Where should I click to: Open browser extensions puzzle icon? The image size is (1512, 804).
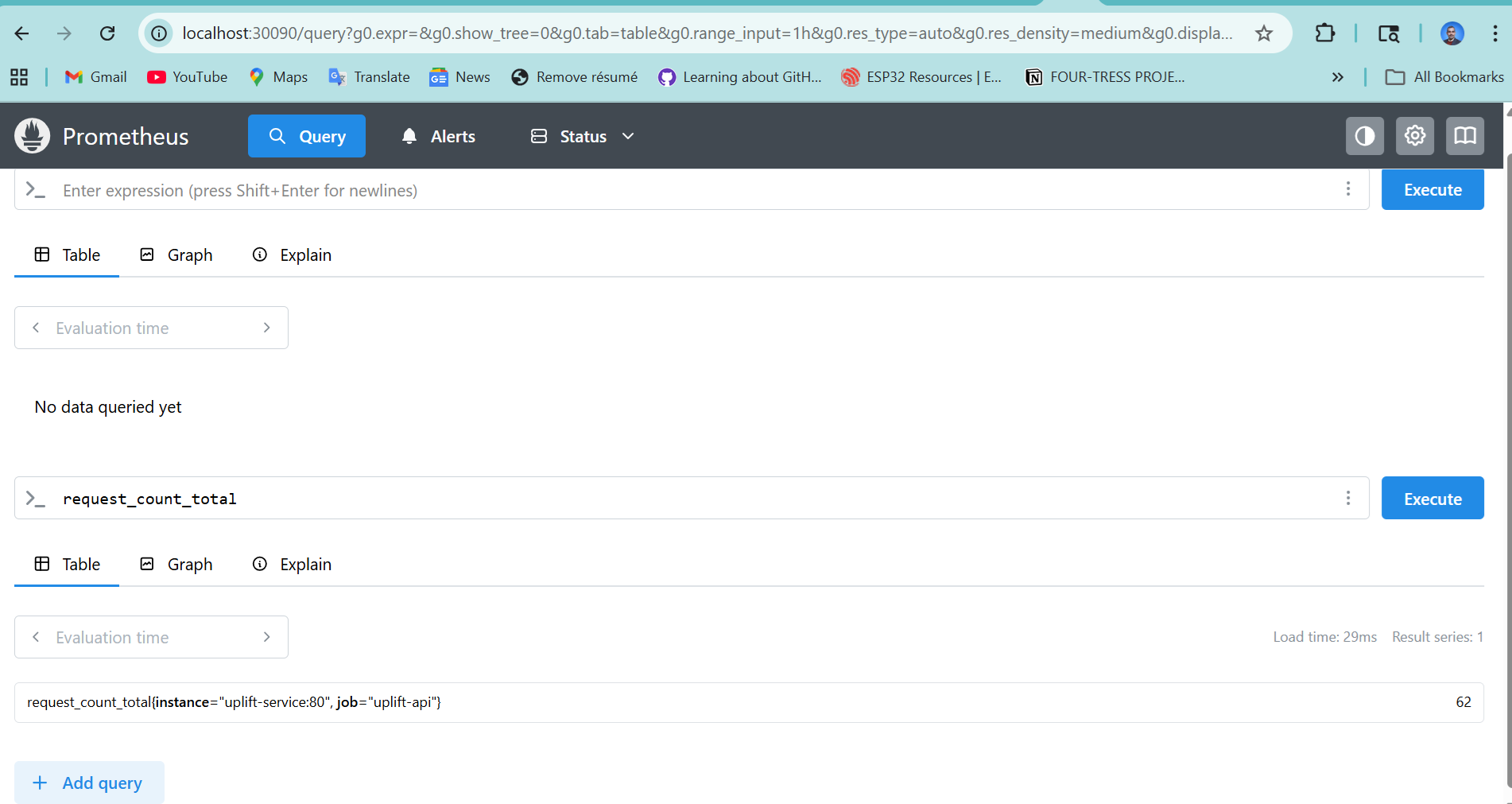coord(1324,33)
